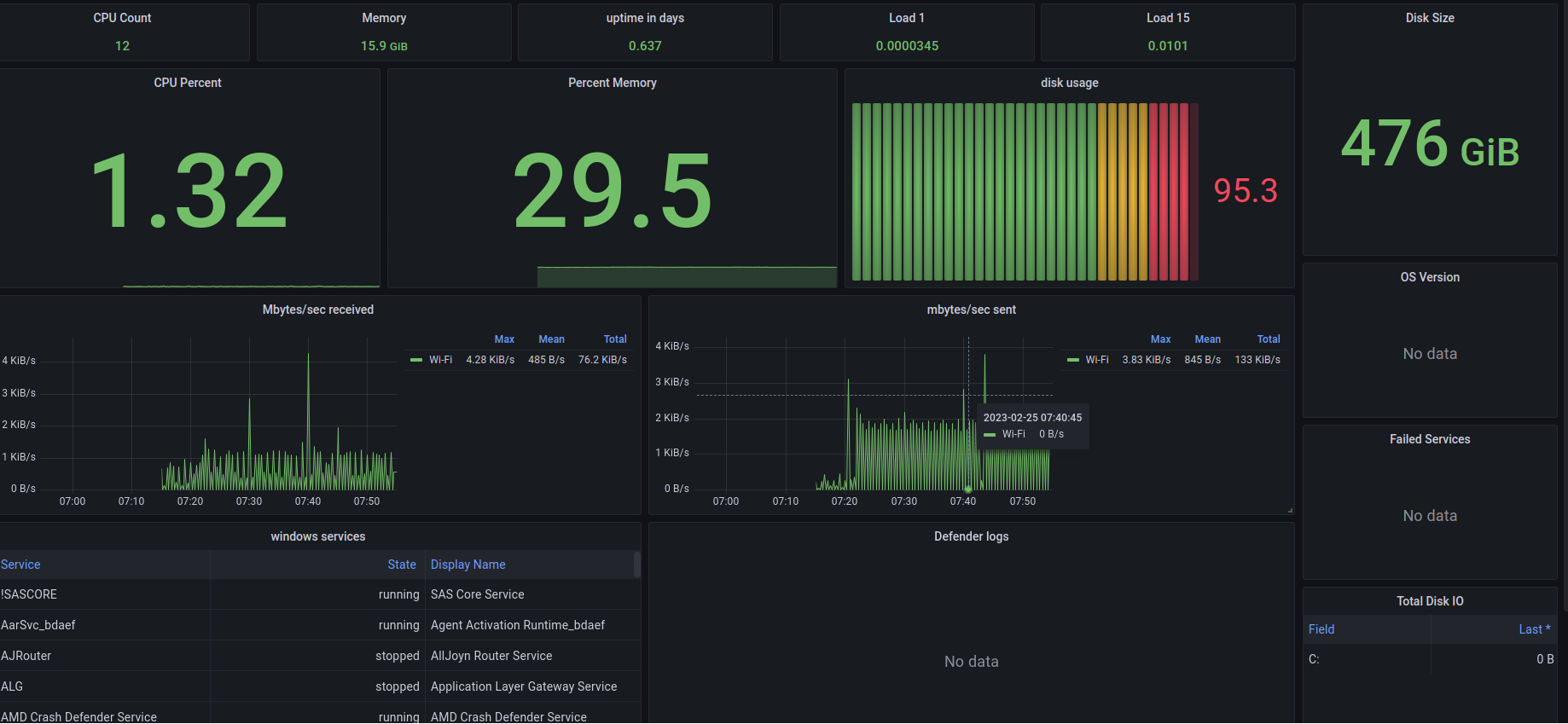Click the 476 GiB disk size value
The image size is (1568, 724).
click(1430, 143)
